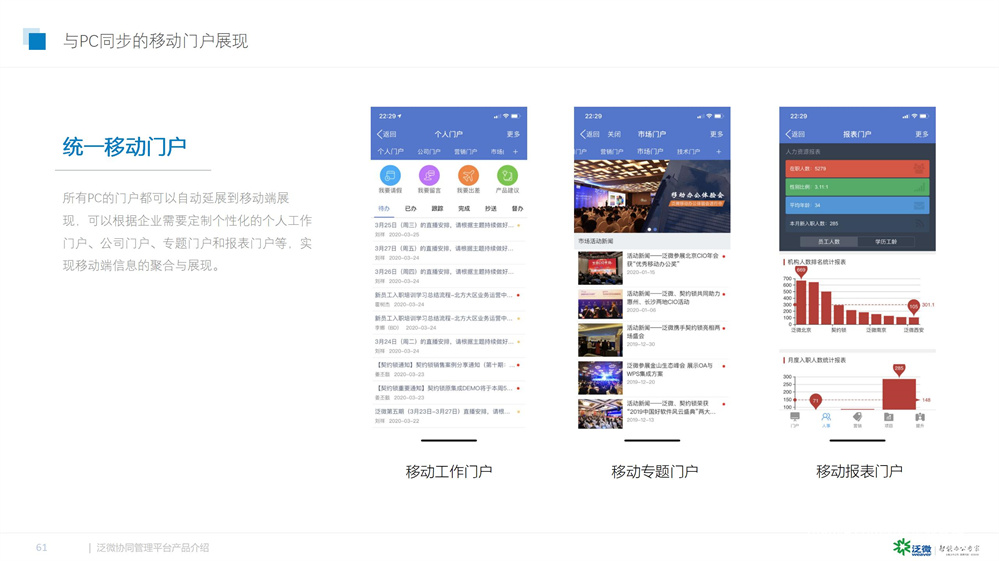Select the 已办 tab
The width and height of the screenshot is (999, 561).
[x=410, y=209]
